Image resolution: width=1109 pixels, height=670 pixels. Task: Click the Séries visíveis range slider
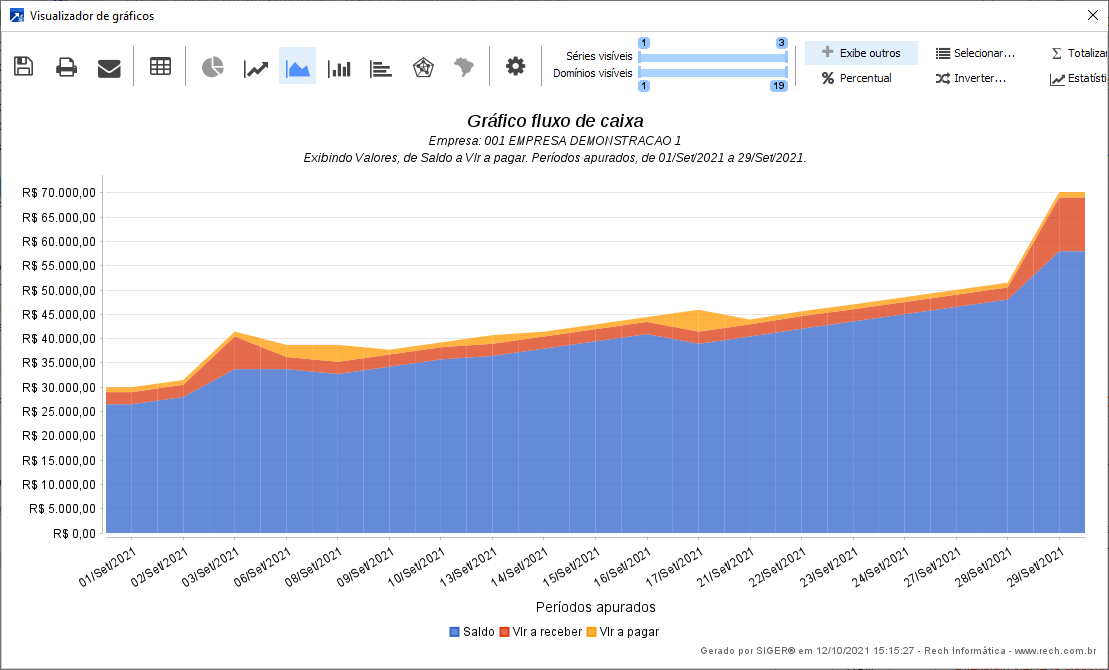(712, 57)
